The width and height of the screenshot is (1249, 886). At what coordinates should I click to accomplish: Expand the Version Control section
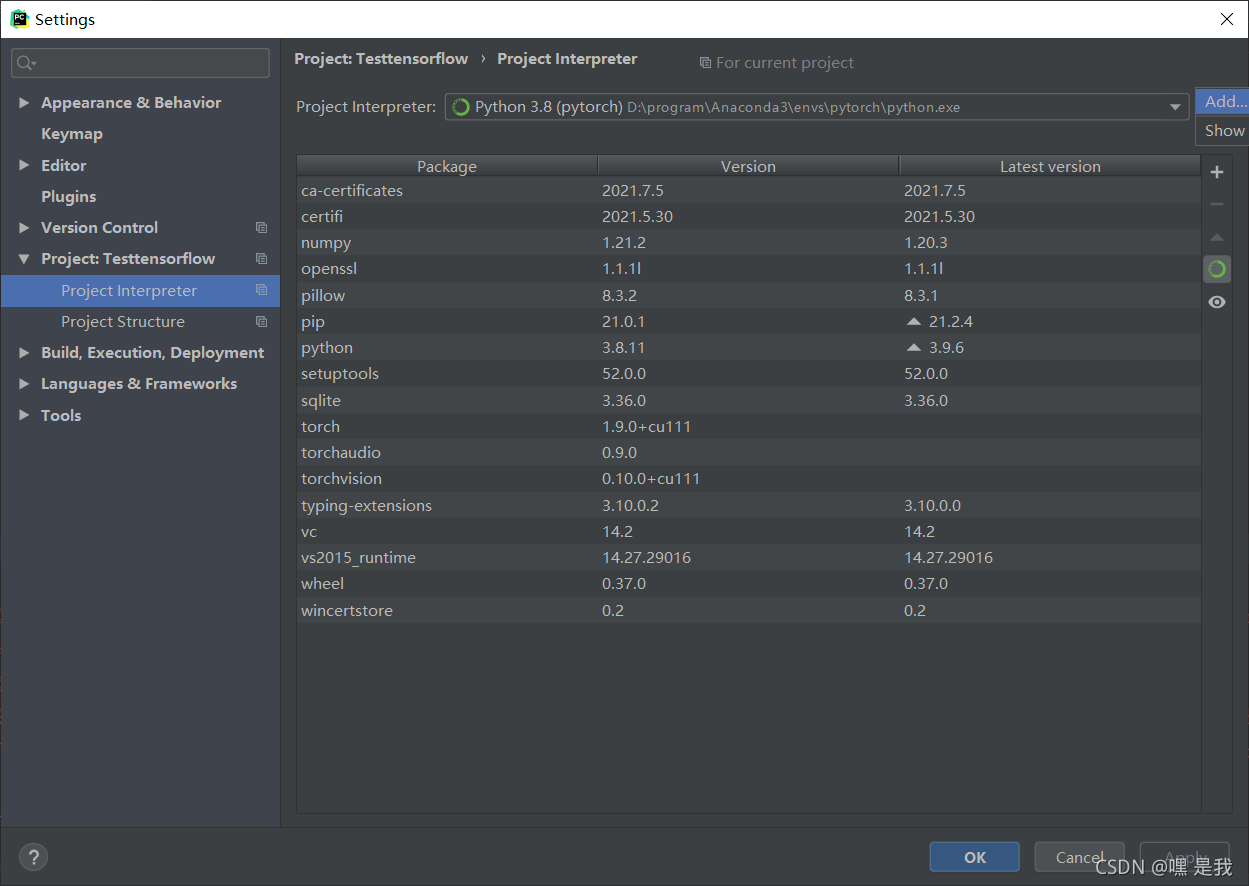24,227
